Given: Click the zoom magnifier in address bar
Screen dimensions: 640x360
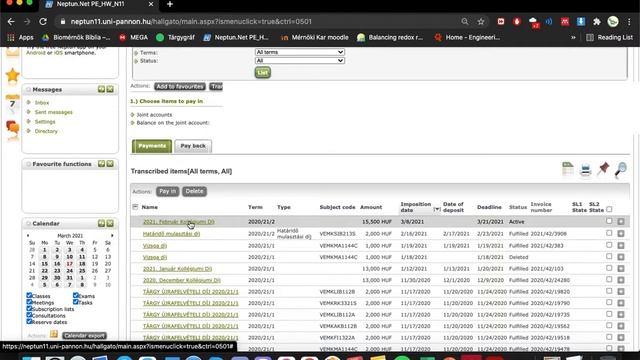Looking at the screenshot, I should tap(464, 22).
